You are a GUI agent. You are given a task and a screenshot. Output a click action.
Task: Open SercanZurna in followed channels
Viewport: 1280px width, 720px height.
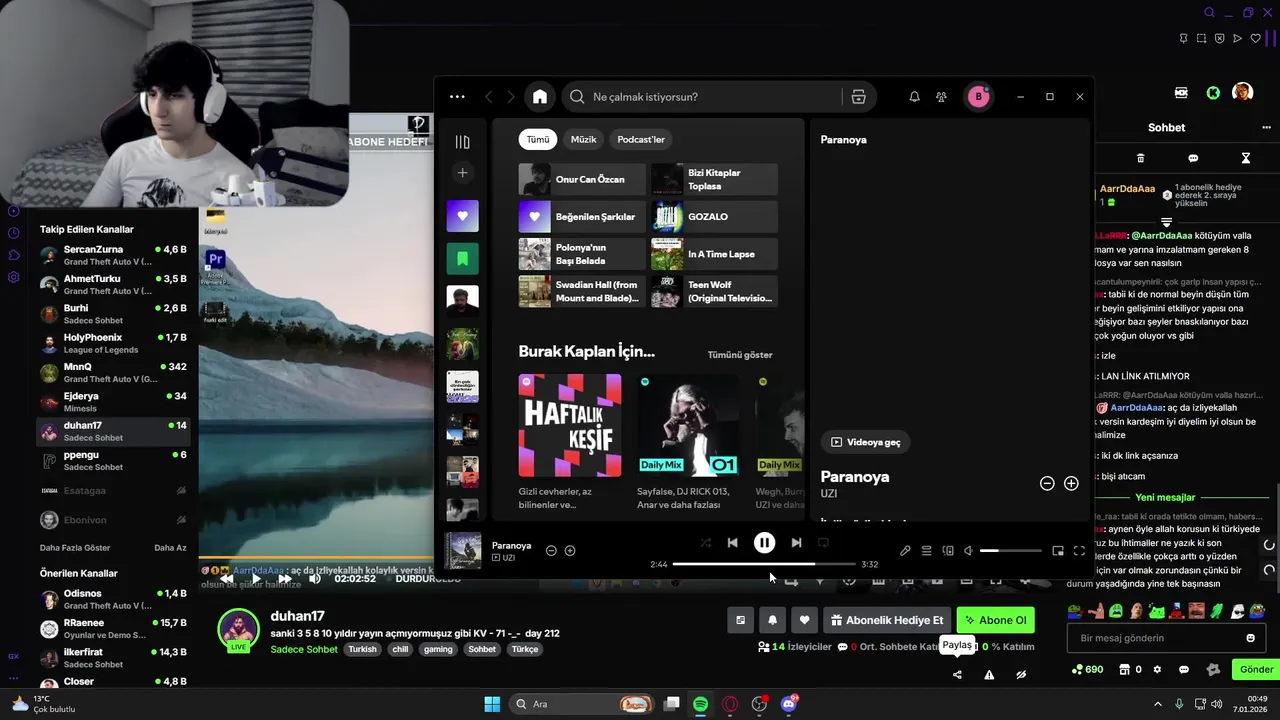pos(113,255)
